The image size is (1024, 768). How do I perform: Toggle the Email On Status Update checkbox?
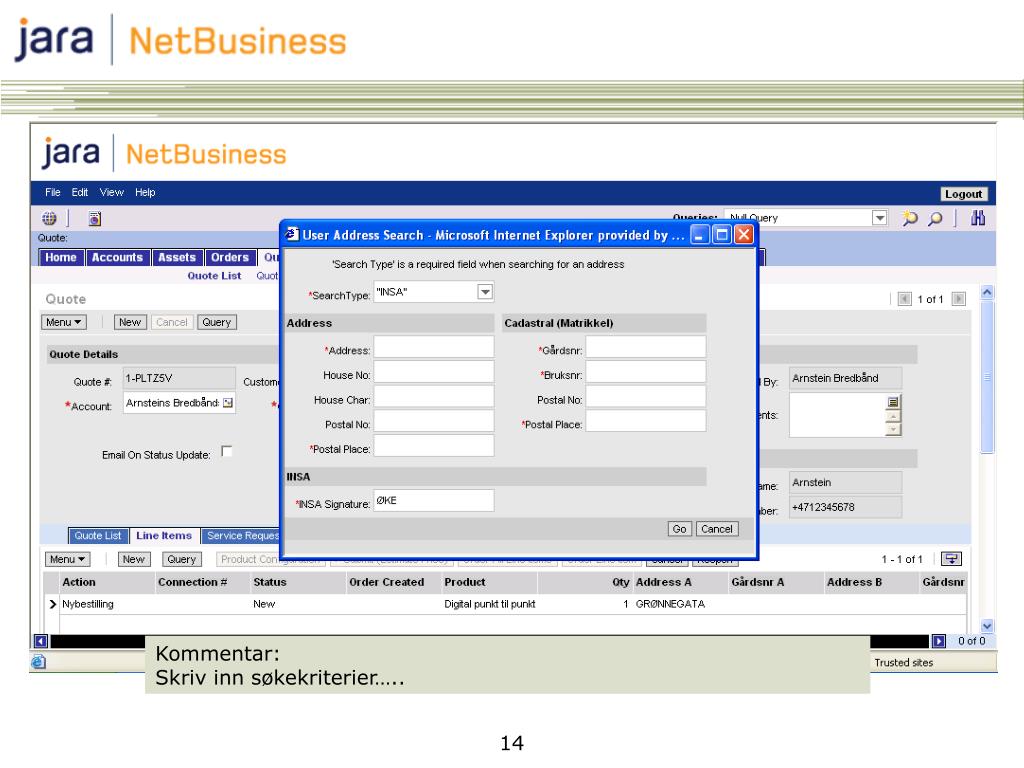click(227, 451)
